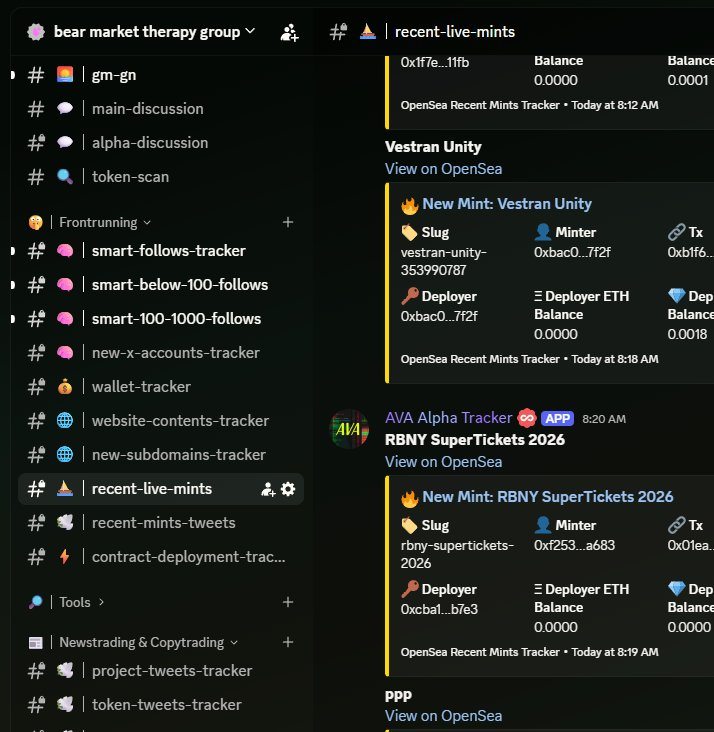714x732 pixels.
Task: Open the gm-gn channel
Action: pyautogui.click(x=161, y=75)
